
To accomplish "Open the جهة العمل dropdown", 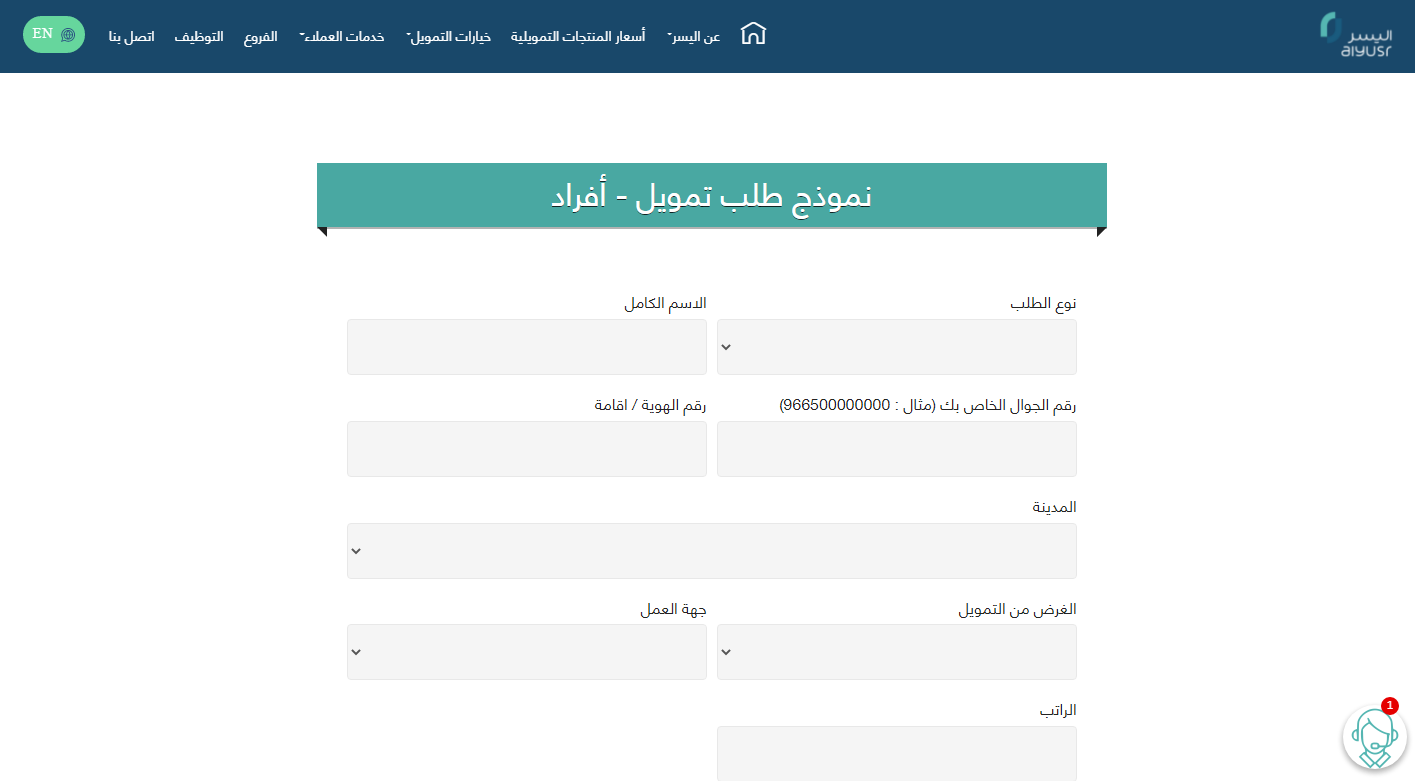I will (527, 652).
